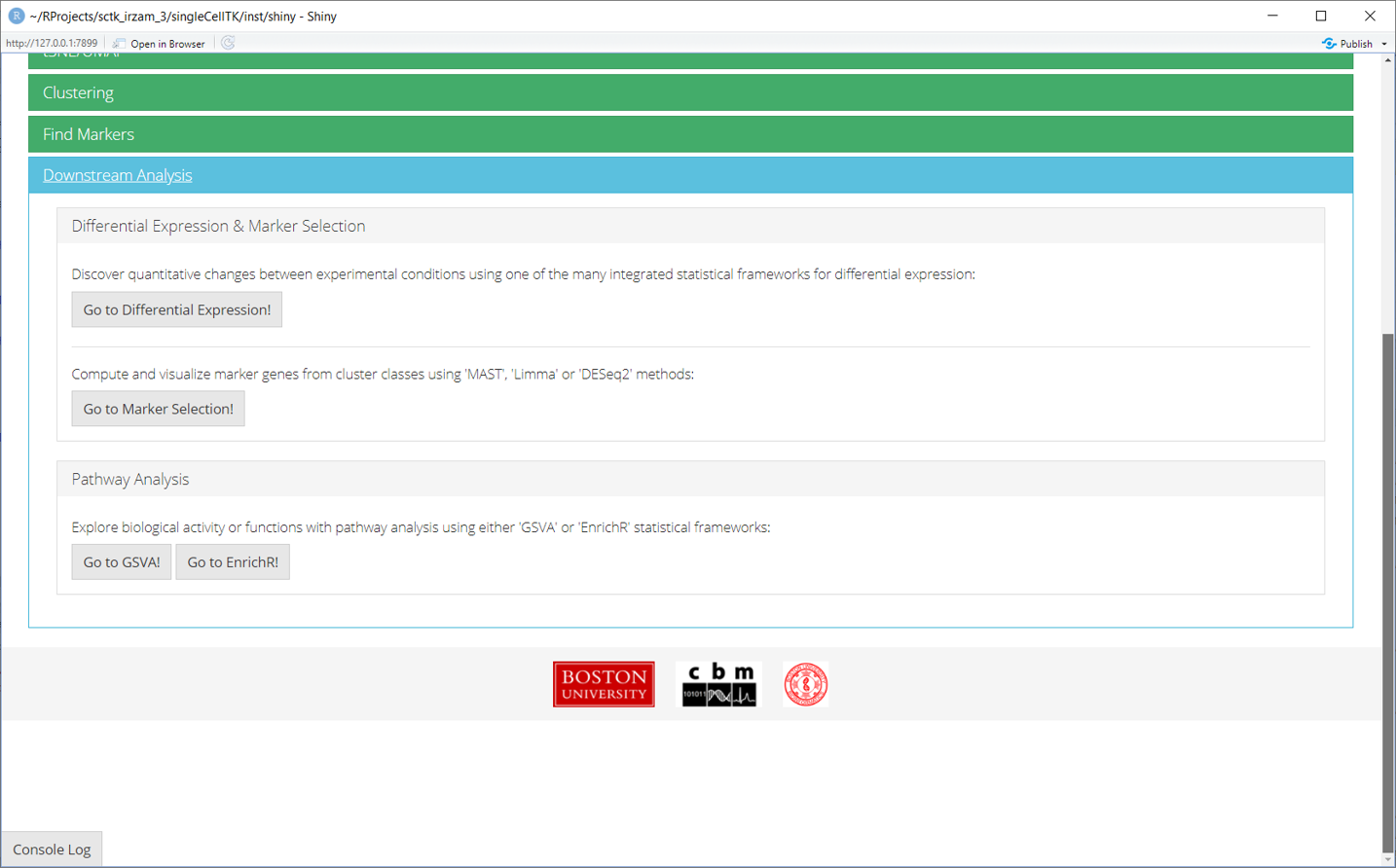Click Go to Differential Expression! button
This screenshot has height=868, width=1396.
[177, 309]
